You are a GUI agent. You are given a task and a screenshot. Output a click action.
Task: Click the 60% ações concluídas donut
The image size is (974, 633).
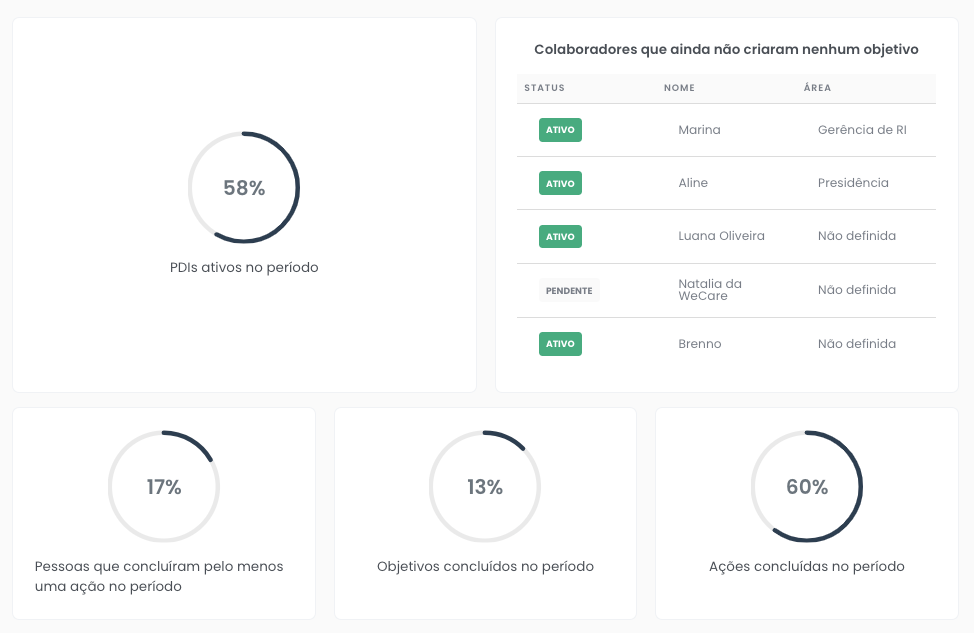806,487
